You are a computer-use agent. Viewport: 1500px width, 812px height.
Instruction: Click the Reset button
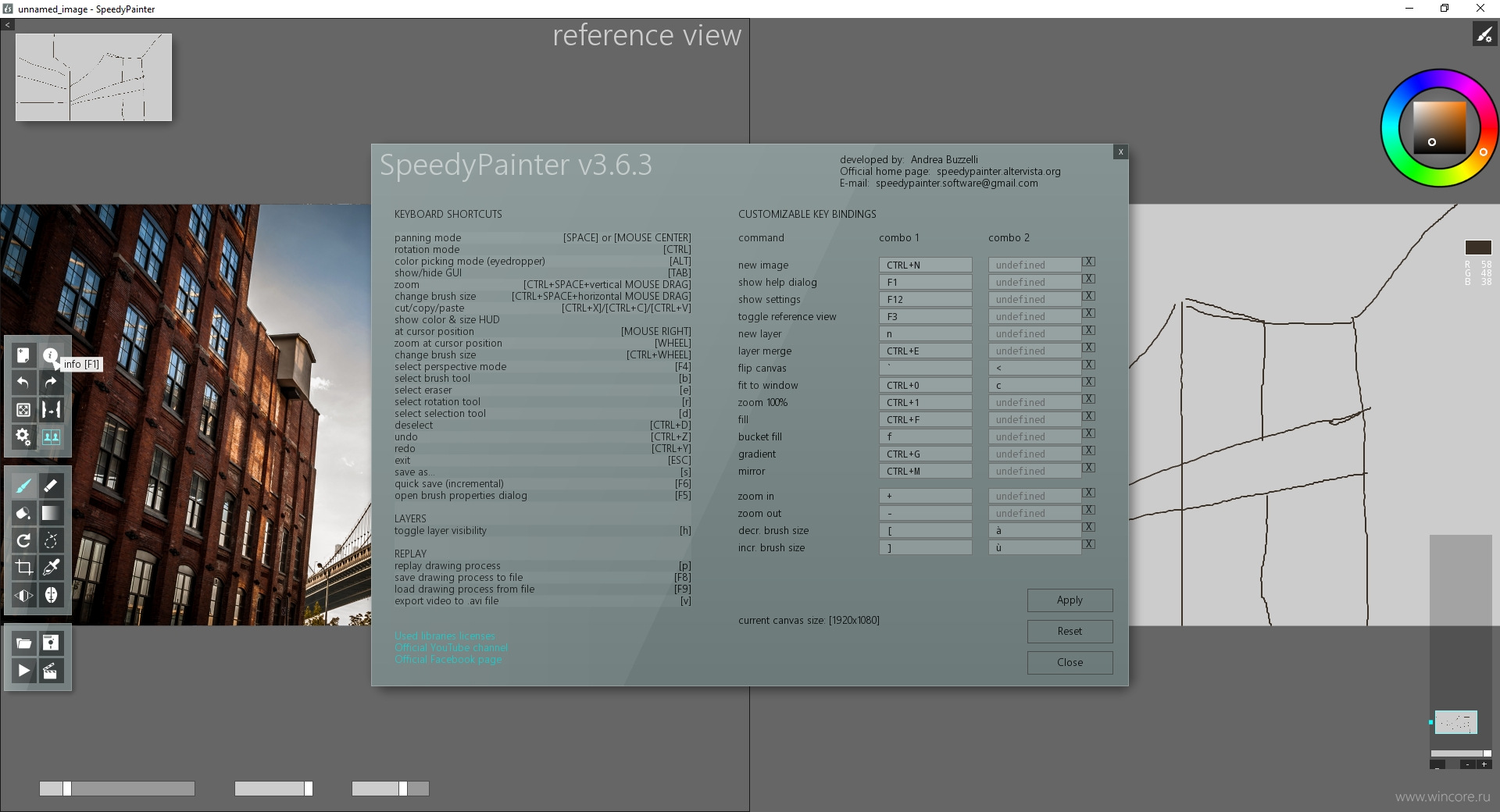pyautogui.click(x=1070, y=632)
